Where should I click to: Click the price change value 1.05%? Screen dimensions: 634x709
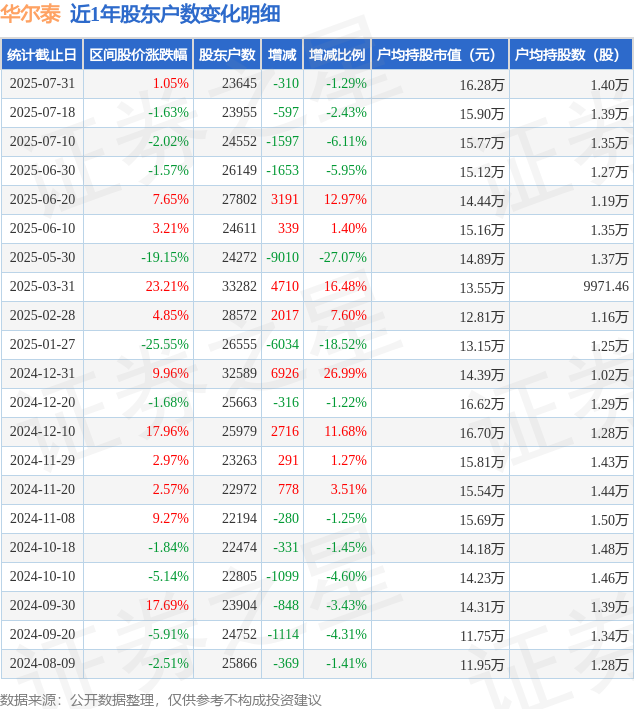(170, 83)
